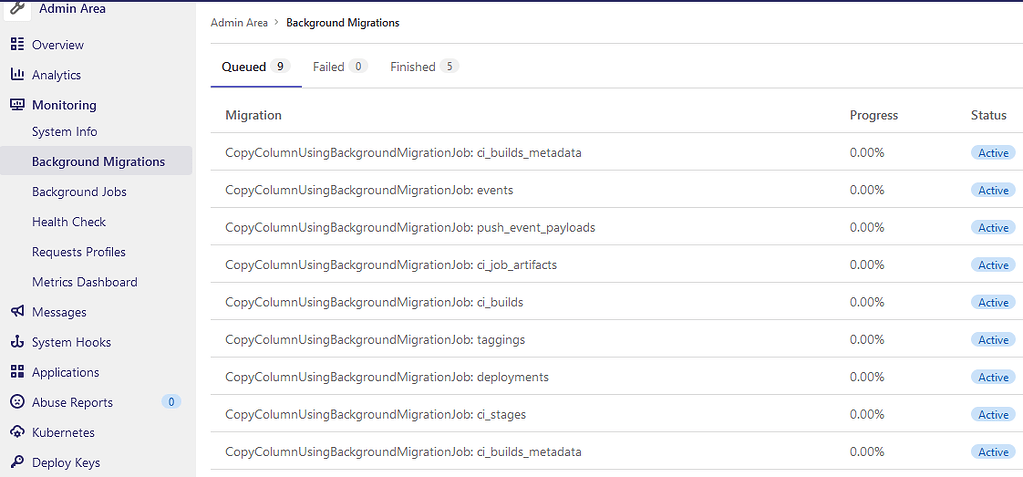Screen dimensions: 1023x477
Task: Click the Deploy Keys key icon
Action: pos(18,462)
